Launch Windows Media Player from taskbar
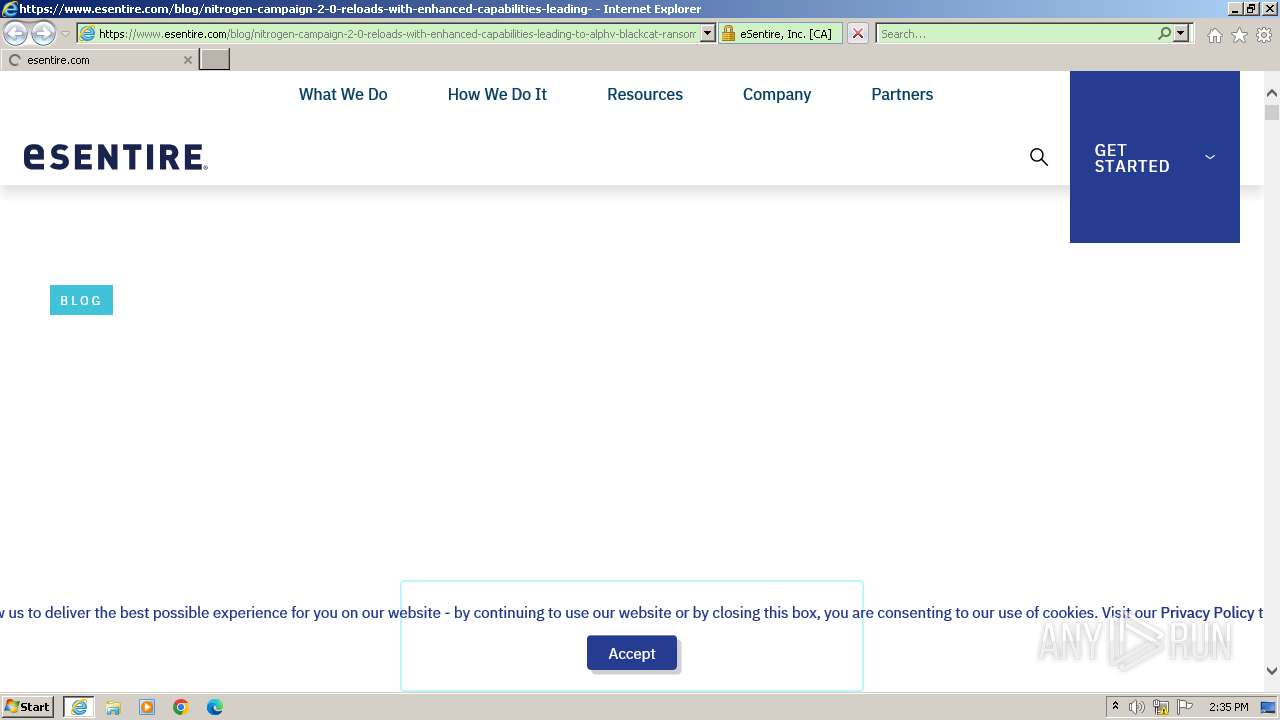The width and height of the screenshot is (1280, 720). coord(147,707)
